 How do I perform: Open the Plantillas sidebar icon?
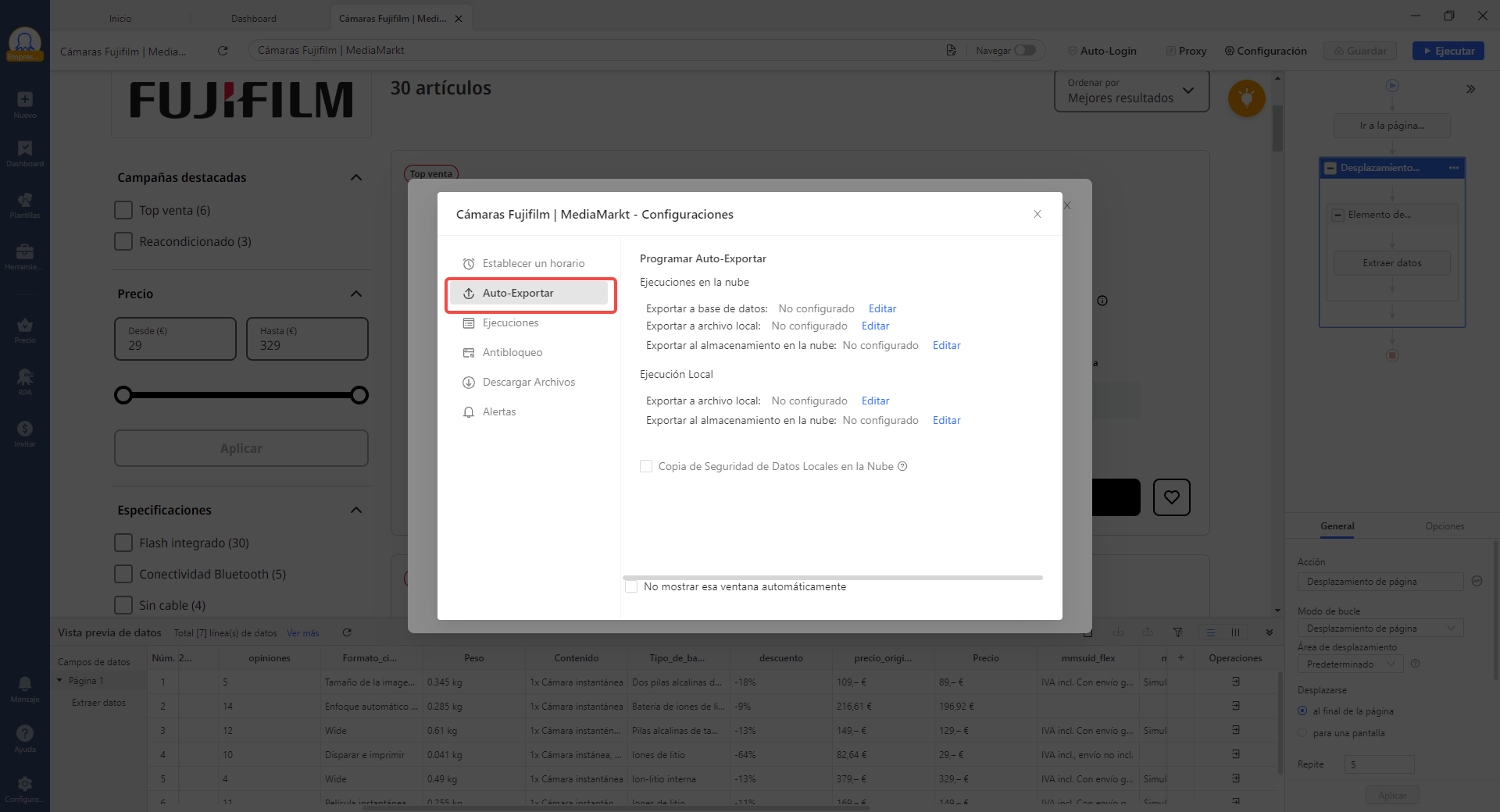tap(25, 201)
